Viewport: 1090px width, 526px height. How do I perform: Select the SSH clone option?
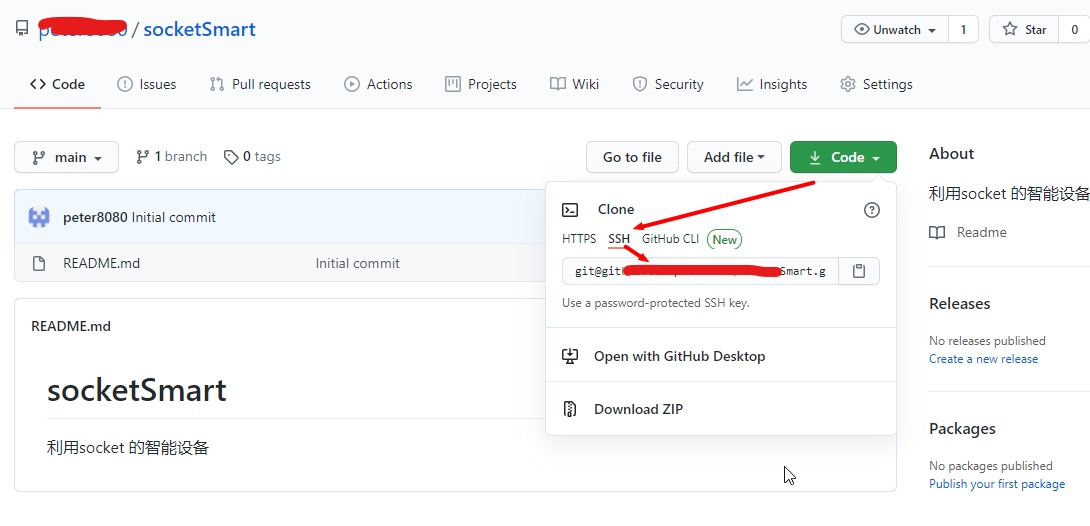(619, 239)
